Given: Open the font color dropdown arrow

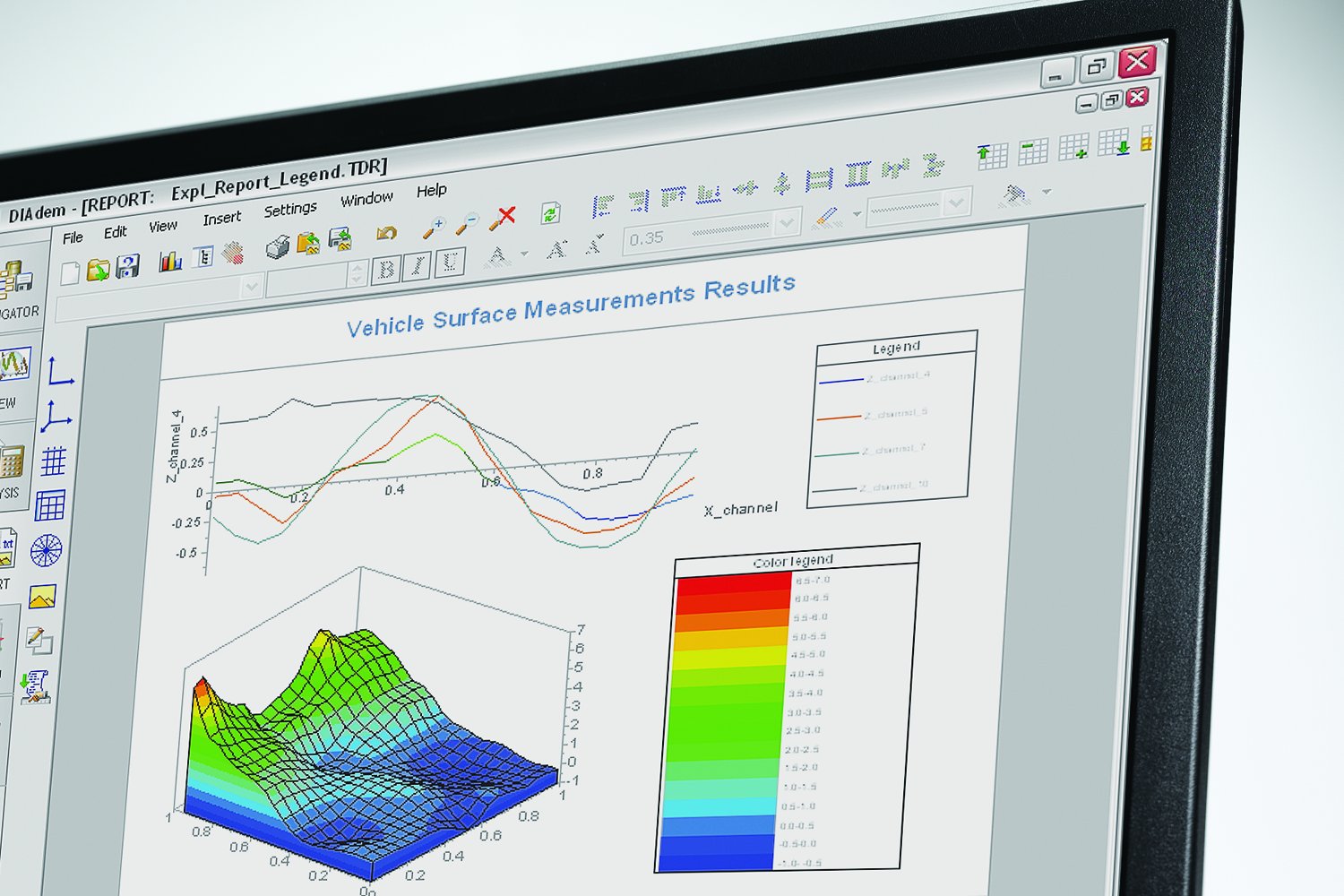Looking at the screenshot, I should tap(525, 253).
